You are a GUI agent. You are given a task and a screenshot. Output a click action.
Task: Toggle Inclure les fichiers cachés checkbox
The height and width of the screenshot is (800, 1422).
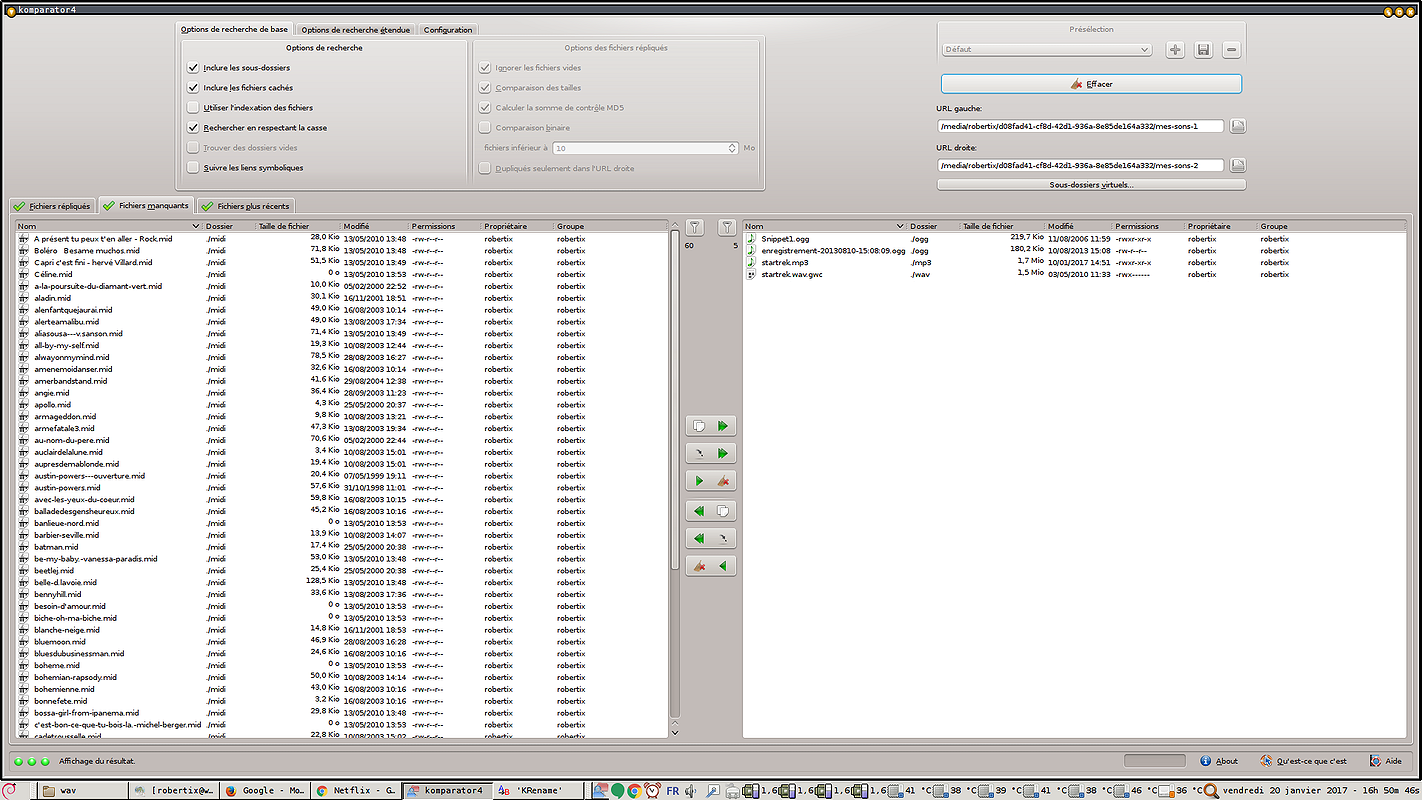(194, 88)
